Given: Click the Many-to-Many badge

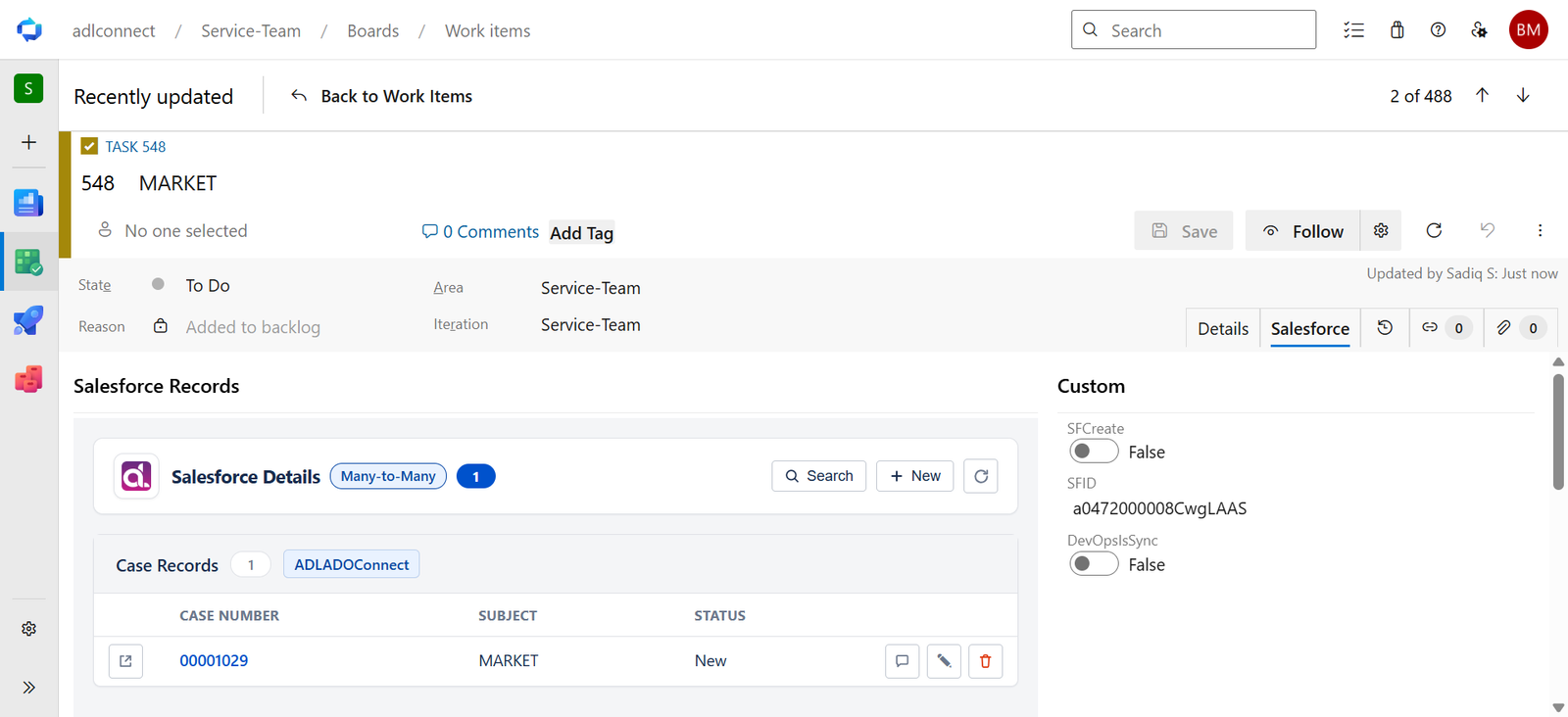Looking at the screenshot, I should point(388,476).
